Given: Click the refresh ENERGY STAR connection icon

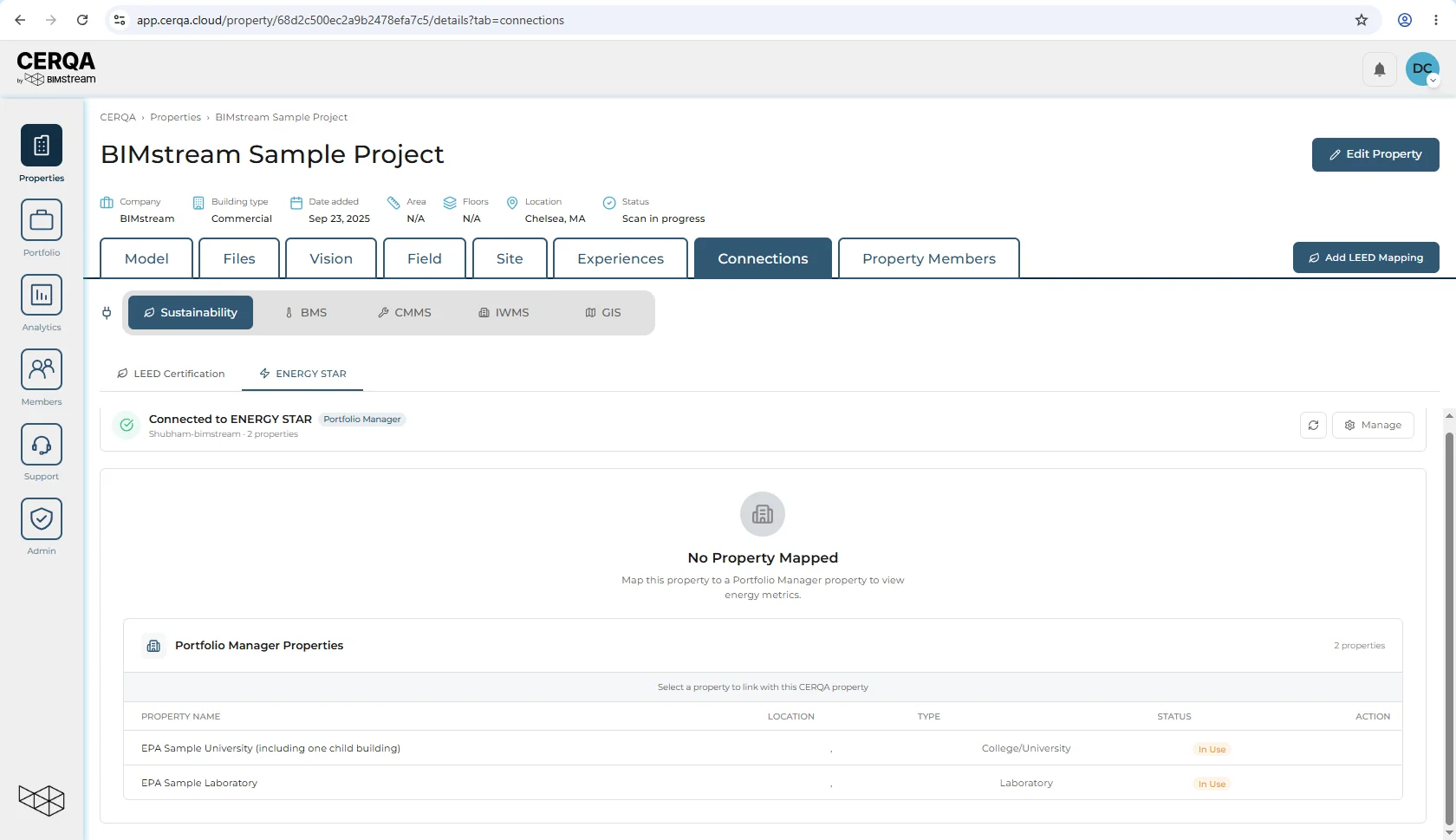Looking at the screenshot, I should (1313, 425).
